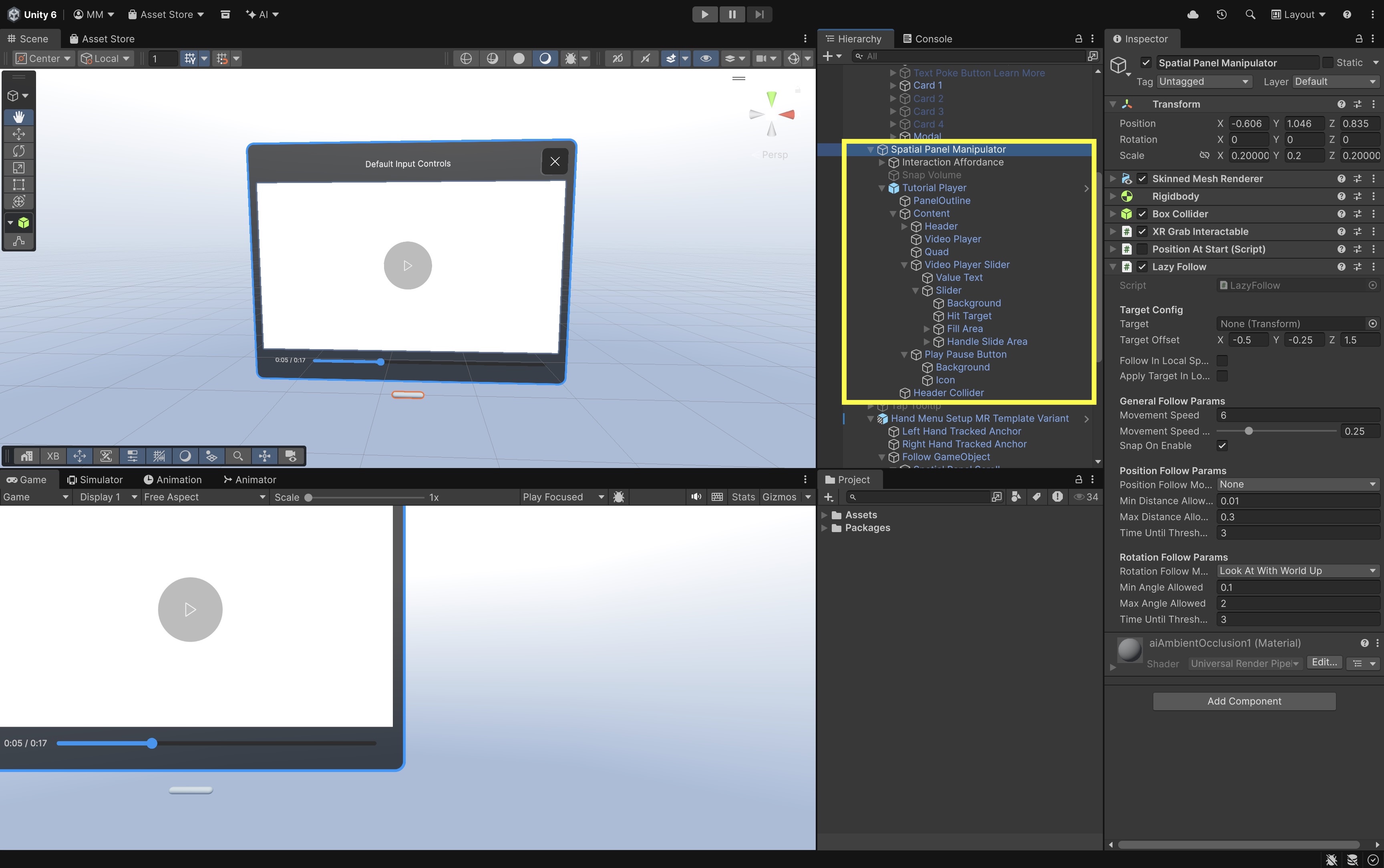Open Unity Cloud services icon
This screenshot has width=1384, height=868.
pos(1193,14)
